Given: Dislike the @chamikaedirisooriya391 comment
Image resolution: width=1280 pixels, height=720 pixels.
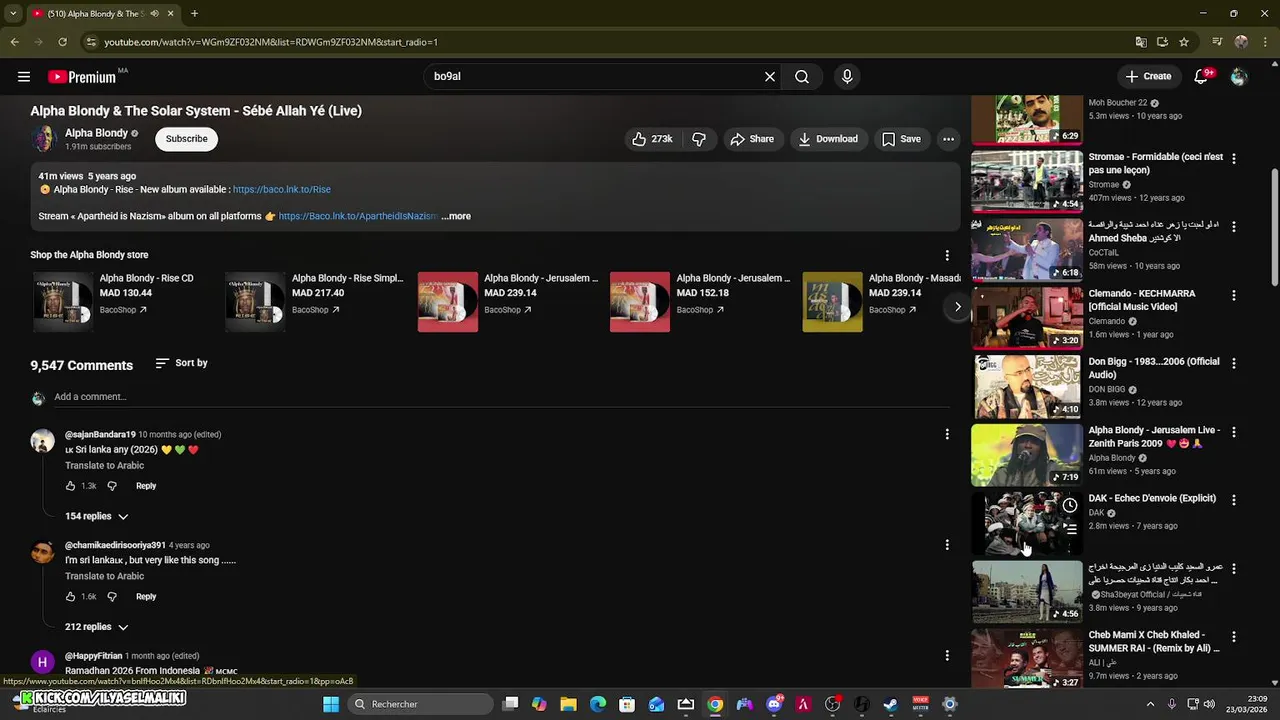Looking at the screenshot, I should [112, 597].
